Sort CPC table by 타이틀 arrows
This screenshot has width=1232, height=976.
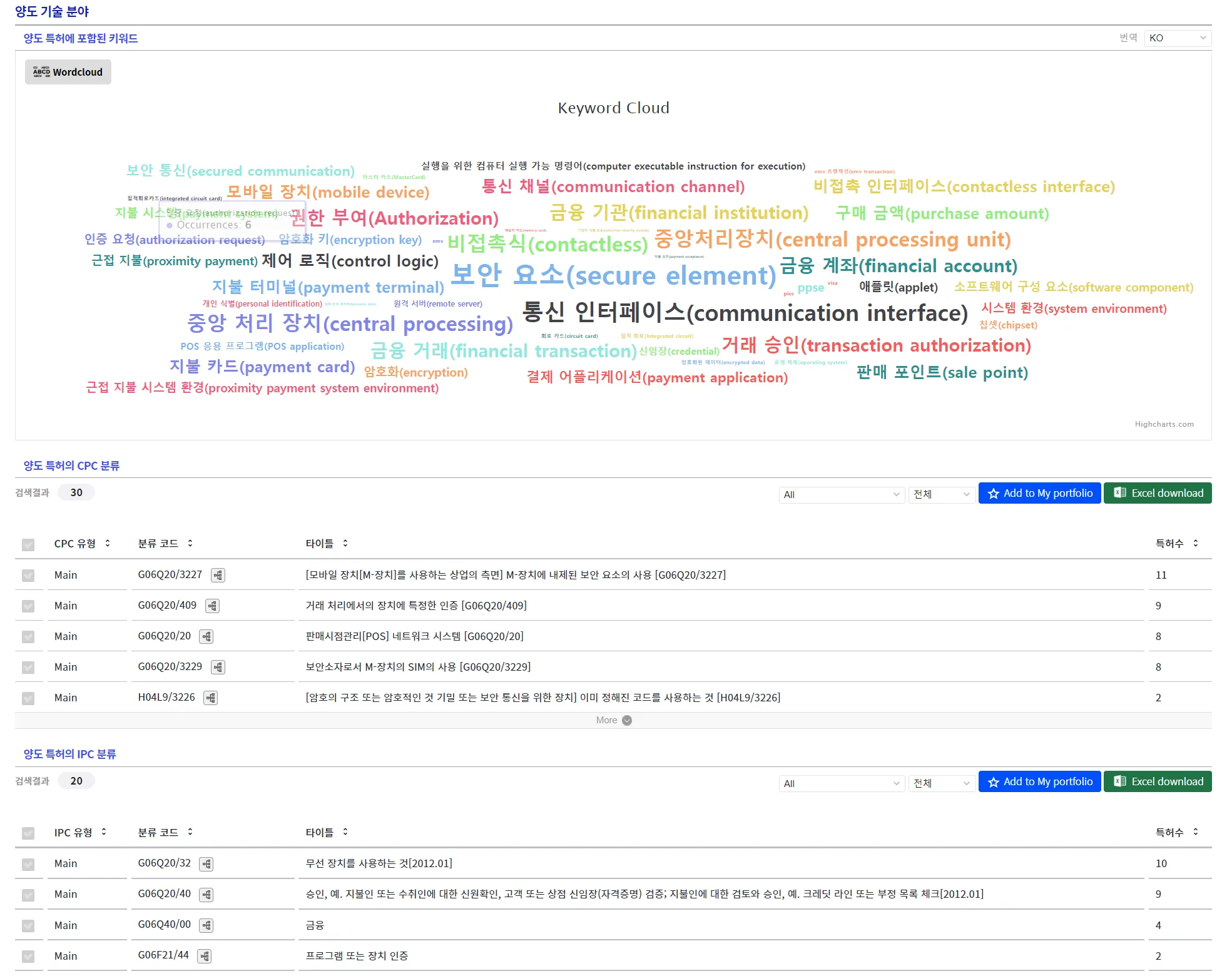[x=345, y=543]
